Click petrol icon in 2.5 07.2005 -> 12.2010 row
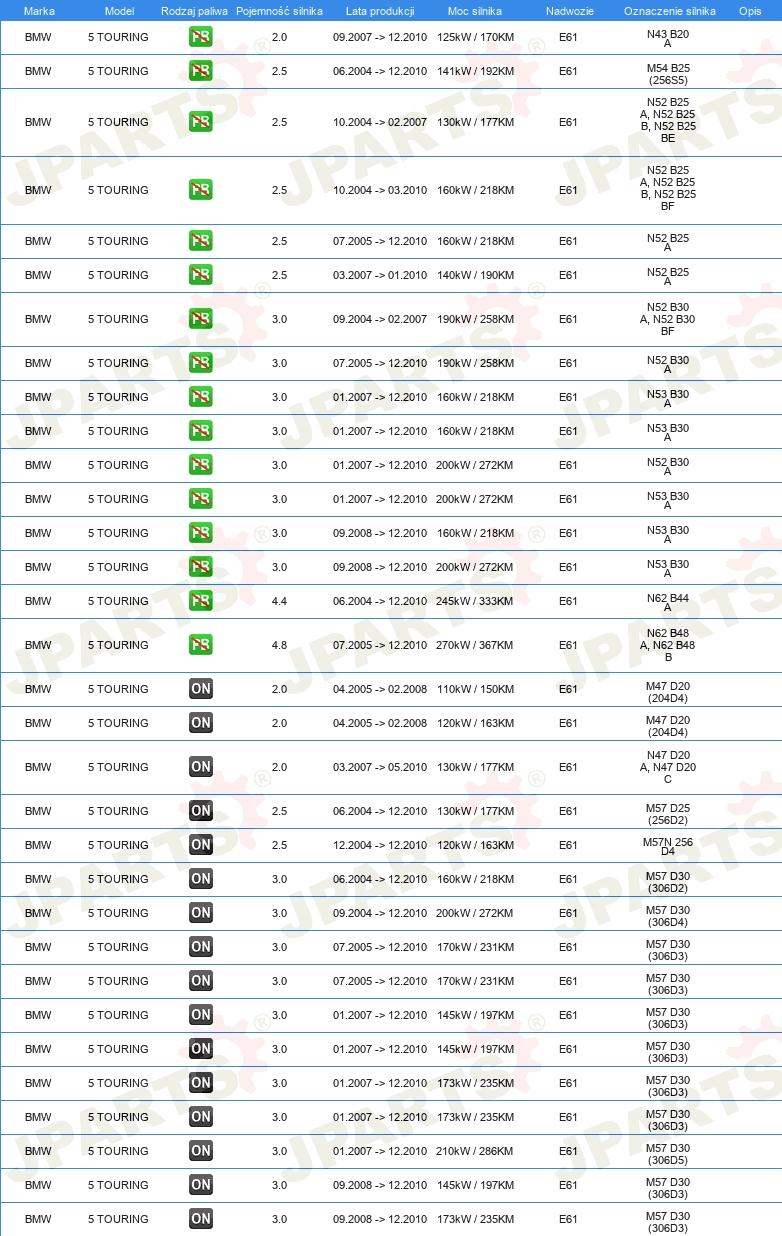Viewport: 782px width, 1236px height. point(201,241)
